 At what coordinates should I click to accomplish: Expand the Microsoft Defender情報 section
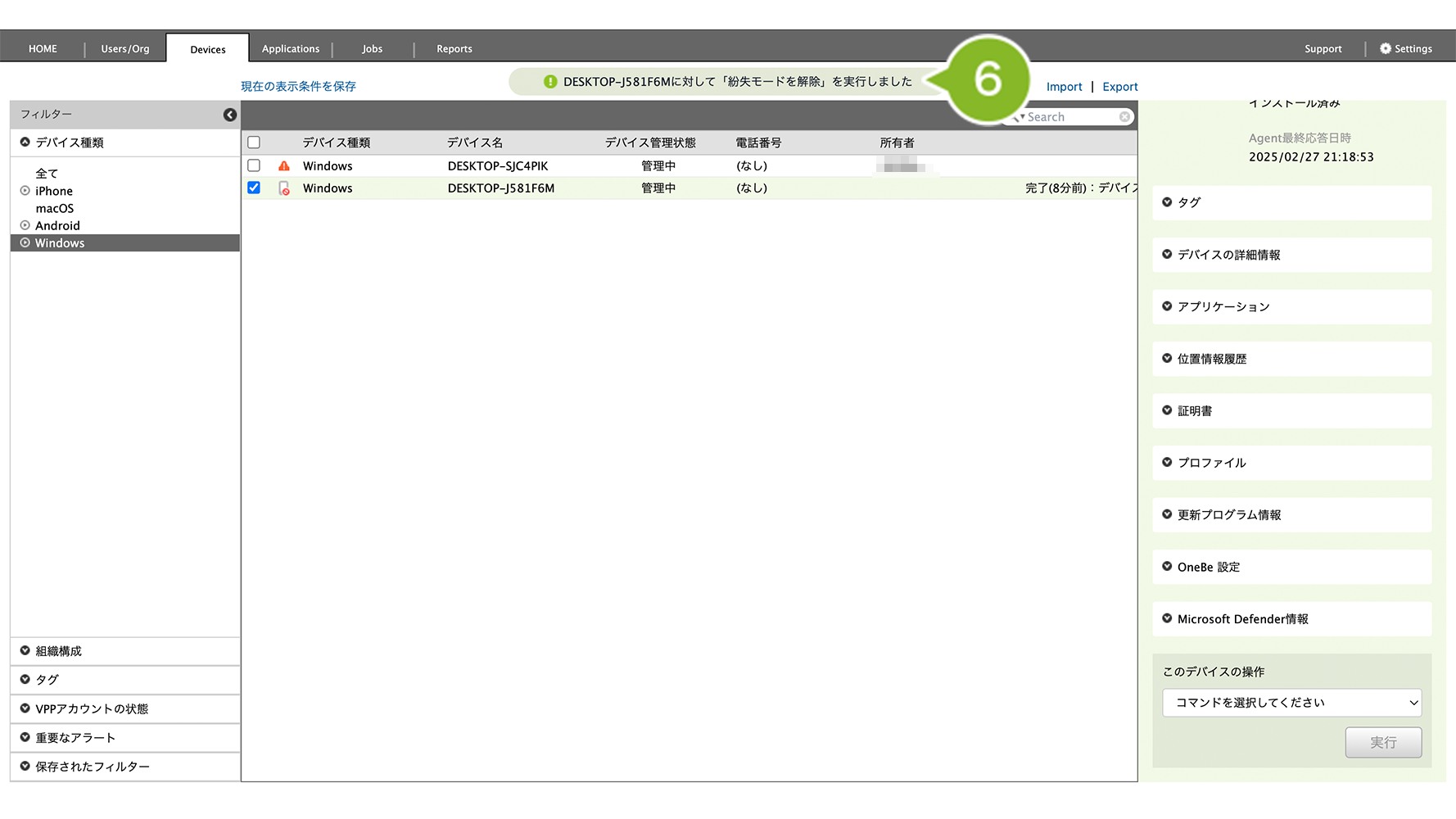pos(1291,619)
